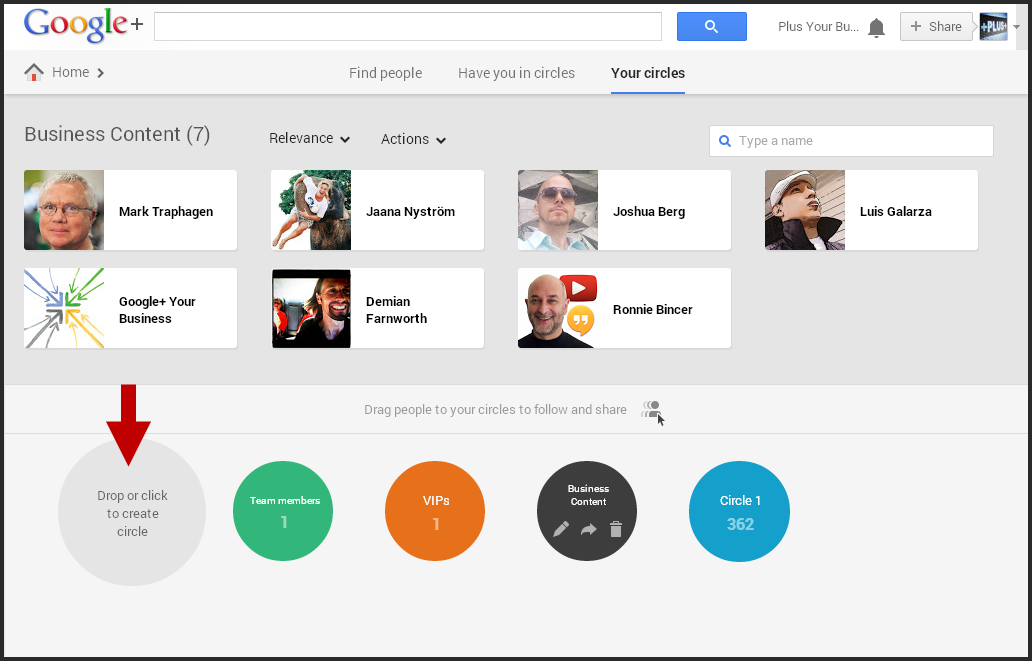Screen dimensions: 1032x661
Task: Open the profile avatar in top bar
Action: 993,27
